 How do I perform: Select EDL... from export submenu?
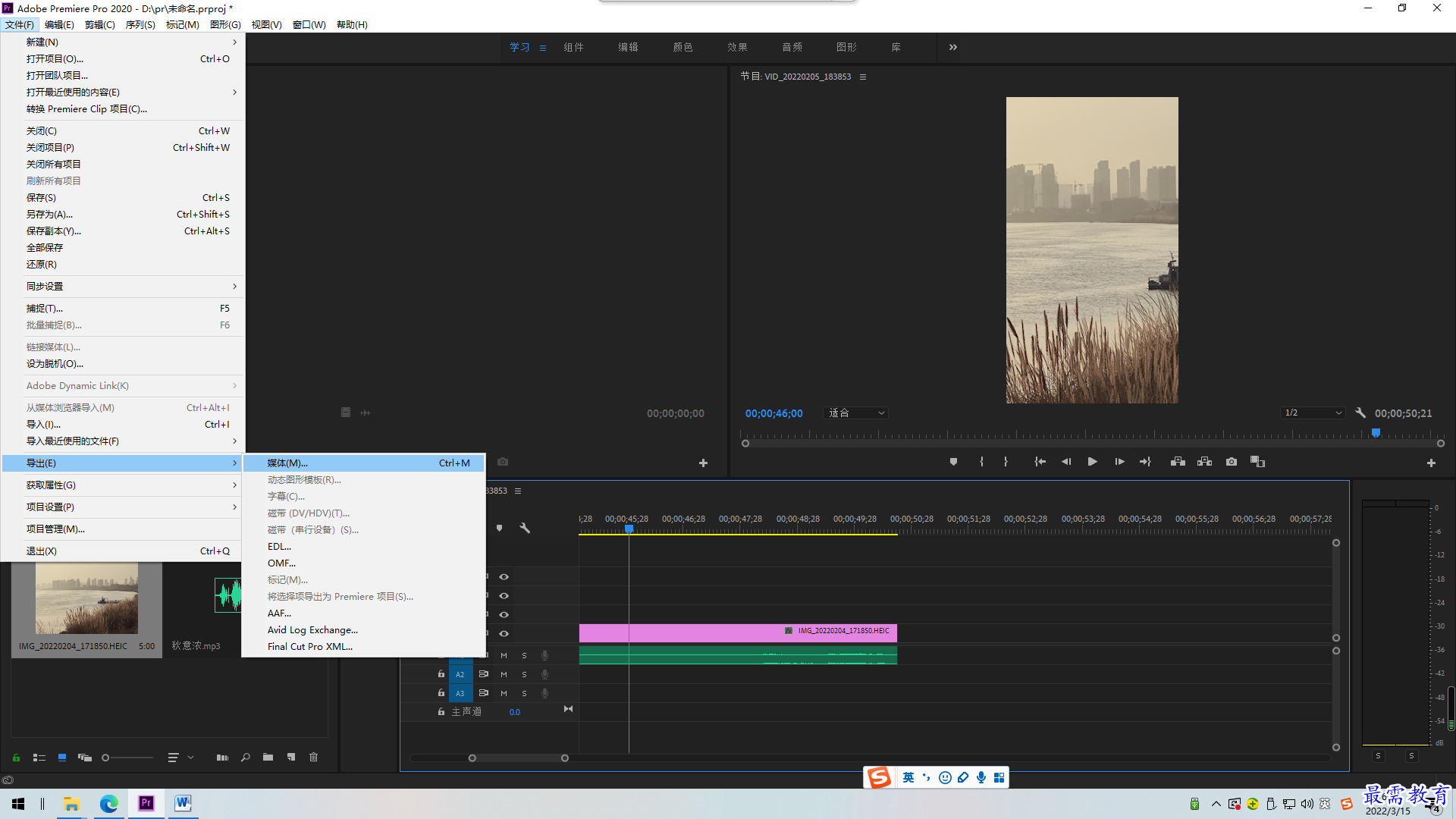click(x=364, y=547)
